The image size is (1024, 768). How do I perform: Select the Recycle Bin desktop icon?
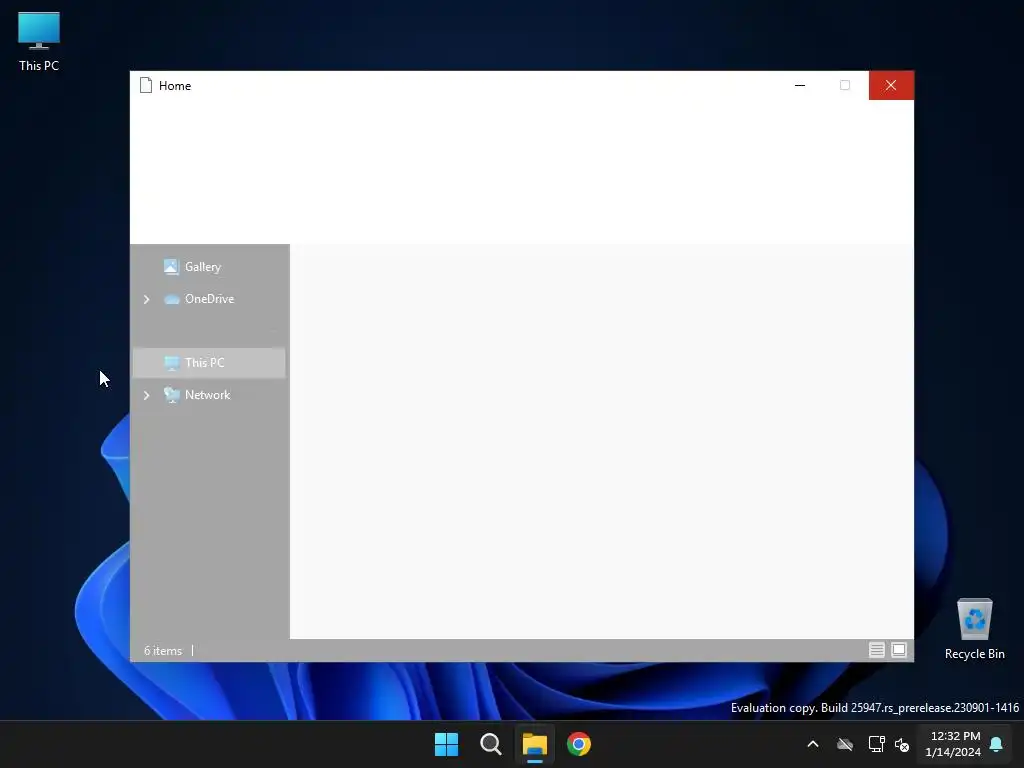pos(974,630)
